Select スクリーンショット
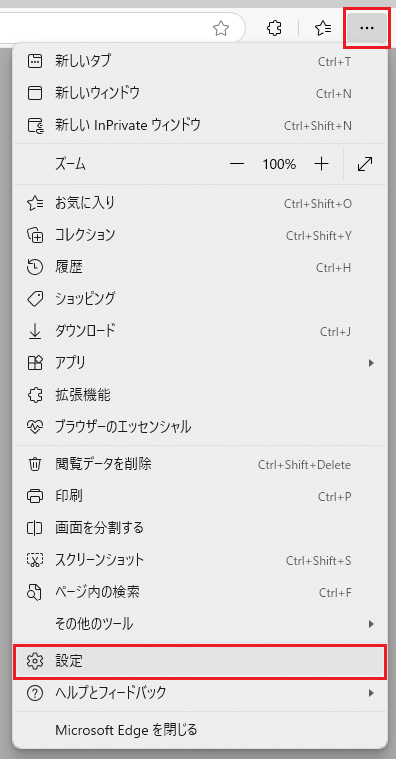The width and height of the screenshot is (396, 759). [x=200, y=560]
